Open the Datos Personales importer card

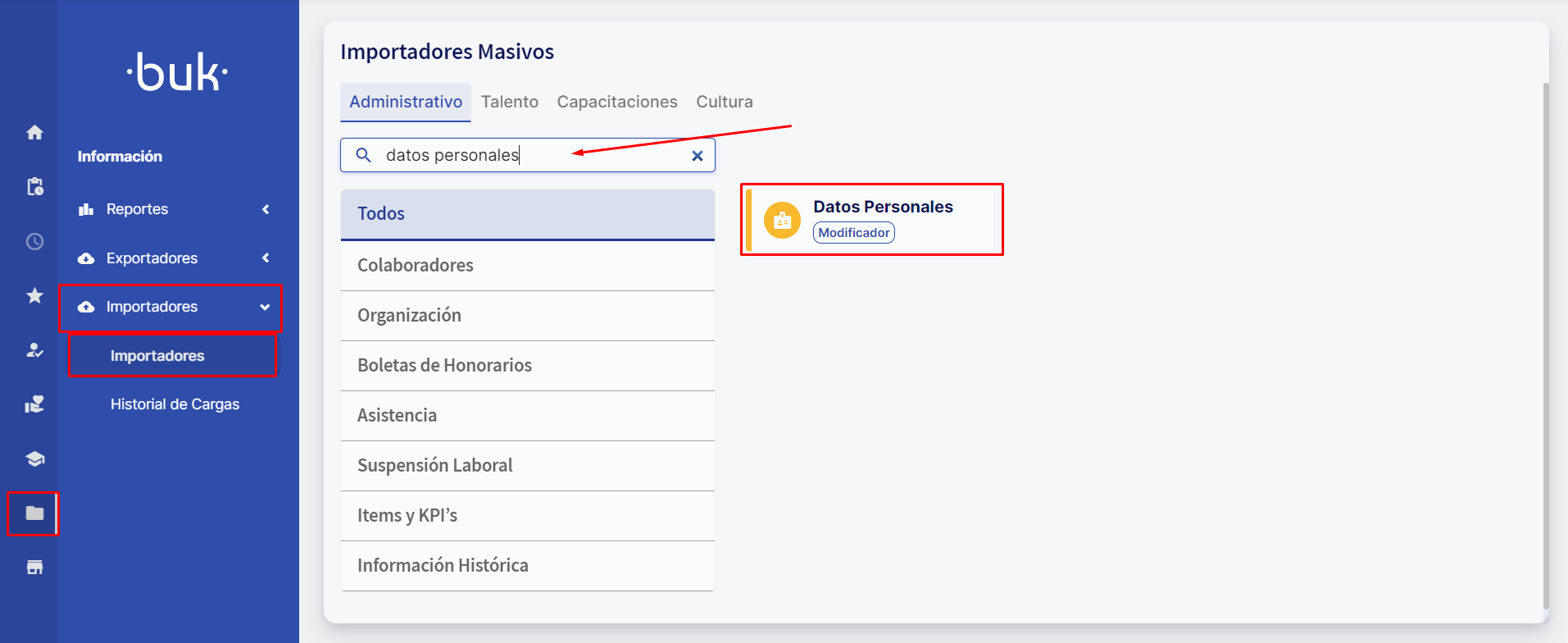872,219
